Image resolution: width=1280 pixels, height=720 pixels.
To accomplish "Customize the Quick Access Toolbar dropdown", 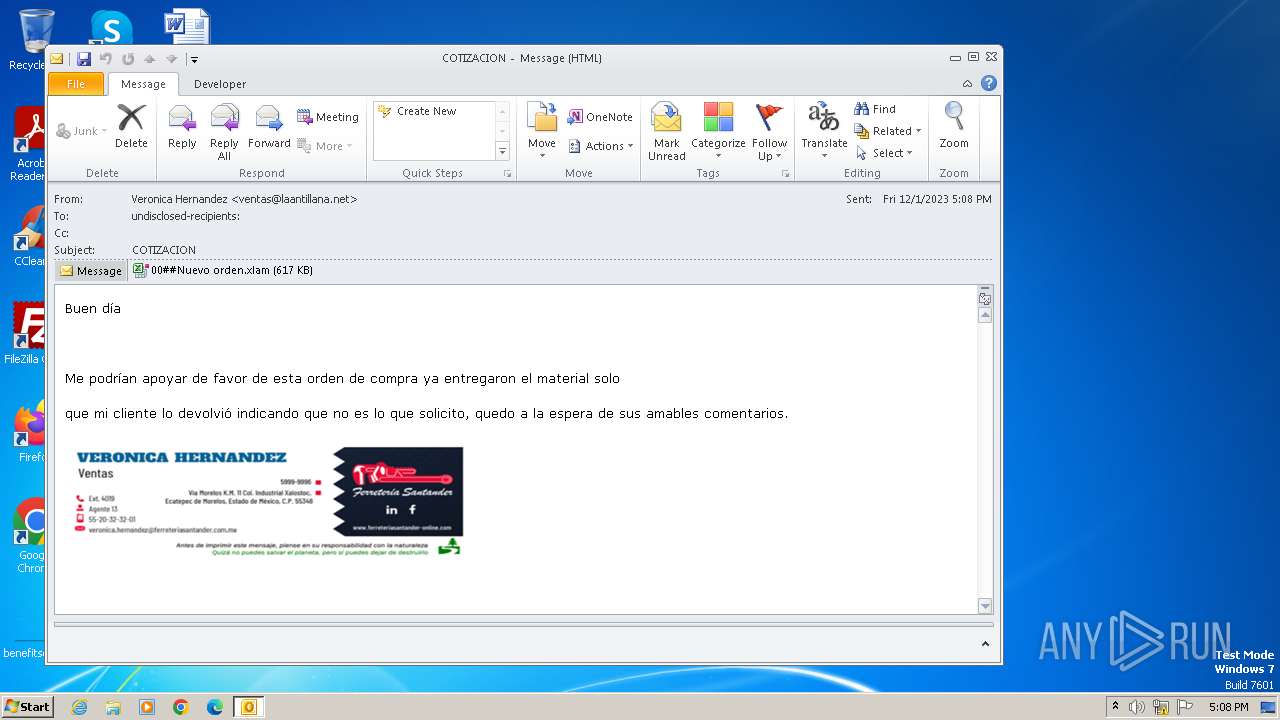I will coord(194,59).
